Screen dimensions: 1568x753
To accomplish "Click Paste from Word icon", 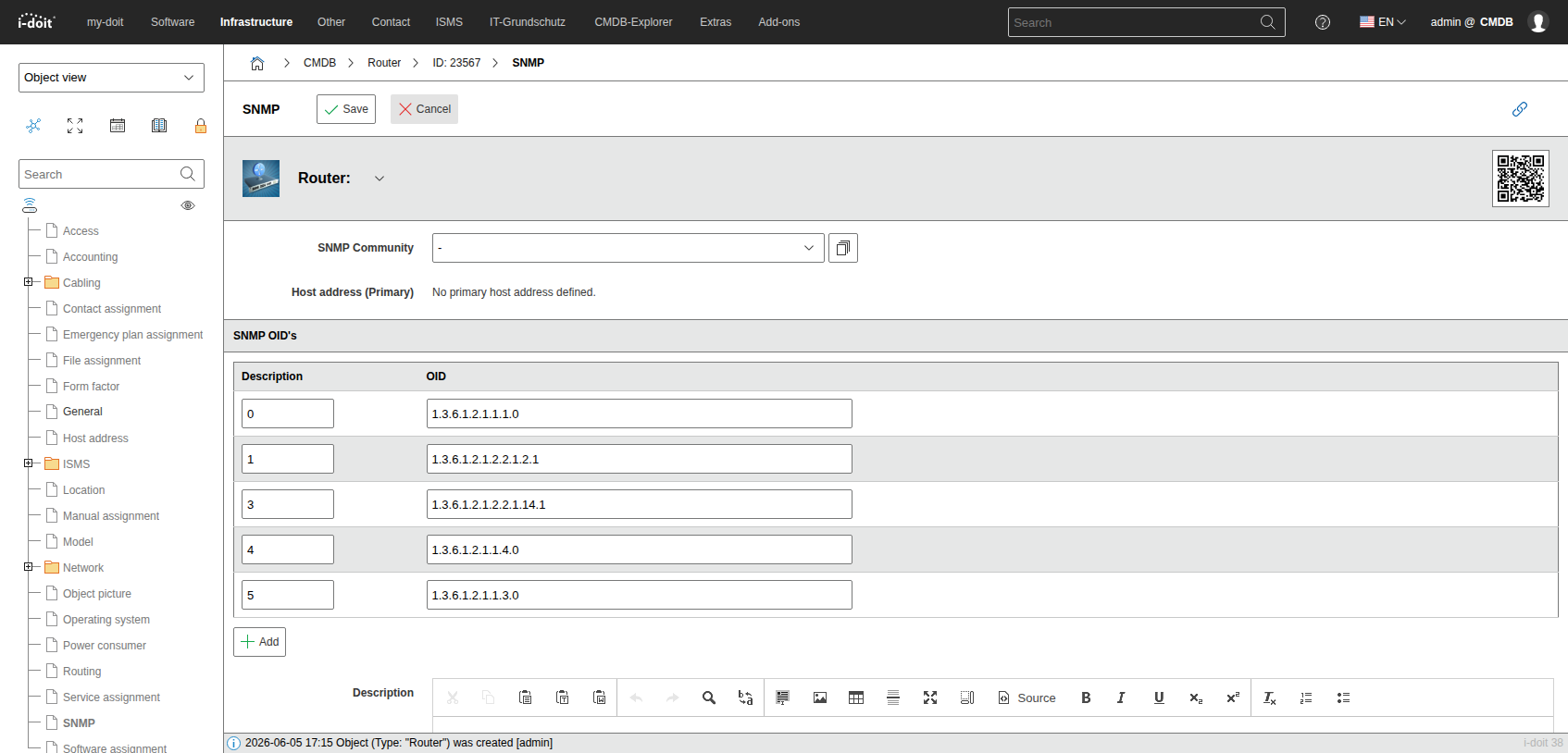I will tap(599, 697).
